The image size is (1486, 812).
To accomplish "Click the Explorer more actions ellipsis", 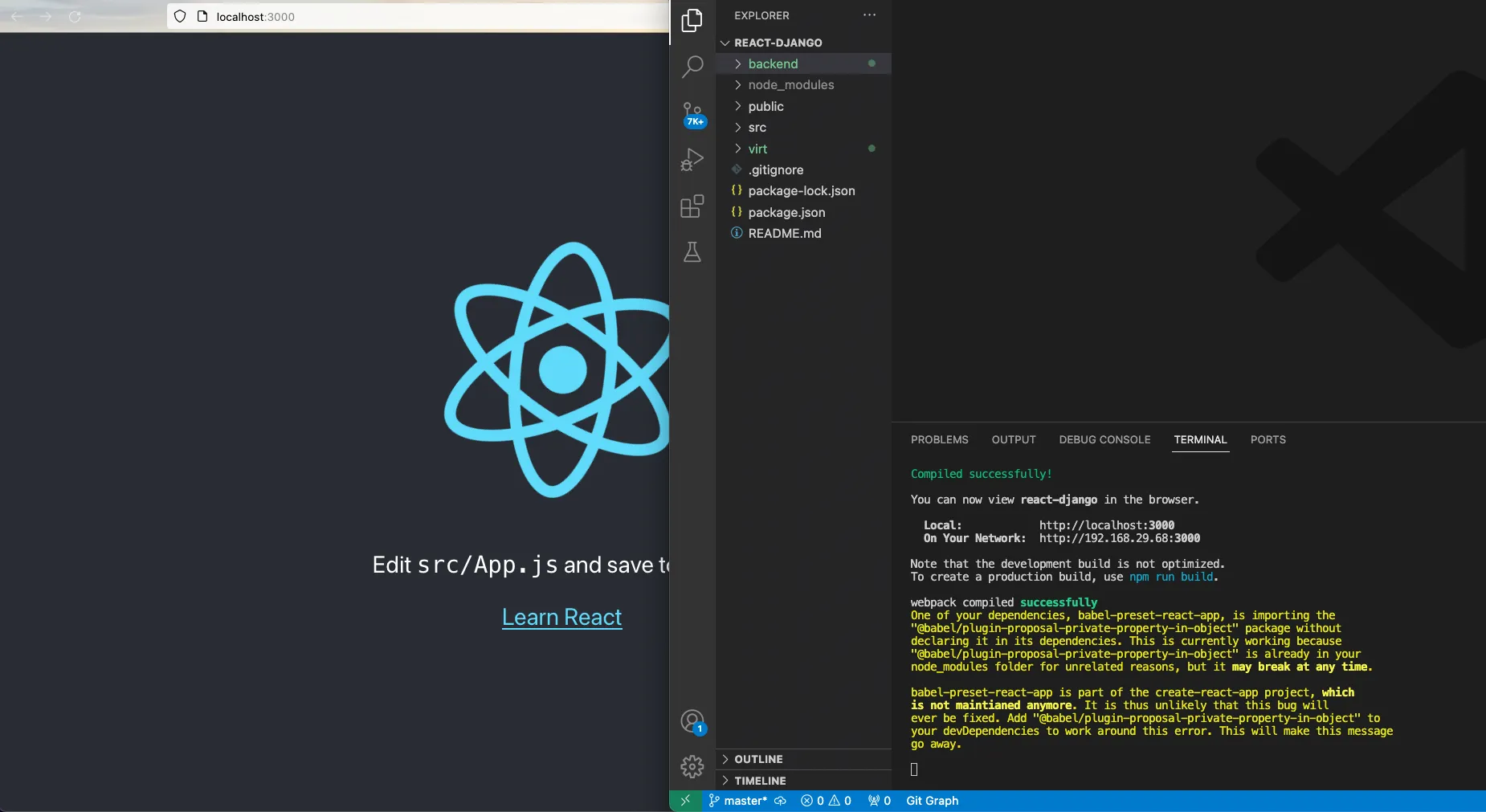I will (x=869, y=15).
